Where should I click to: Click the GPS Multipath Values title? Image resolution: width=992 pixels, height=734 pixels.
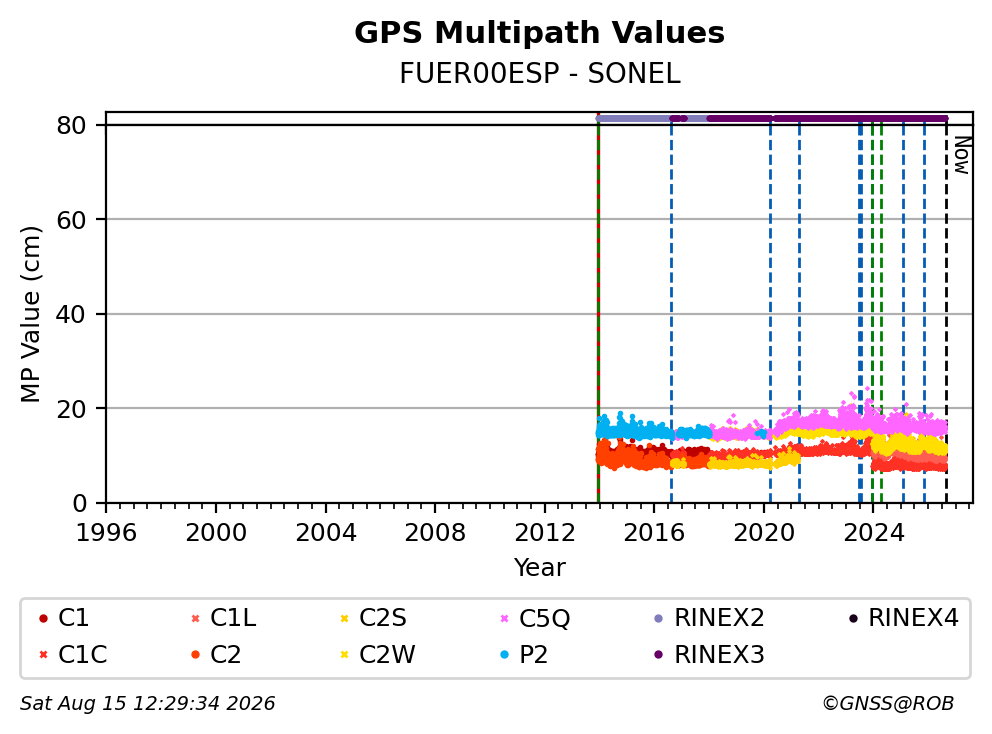click(540, 33)
